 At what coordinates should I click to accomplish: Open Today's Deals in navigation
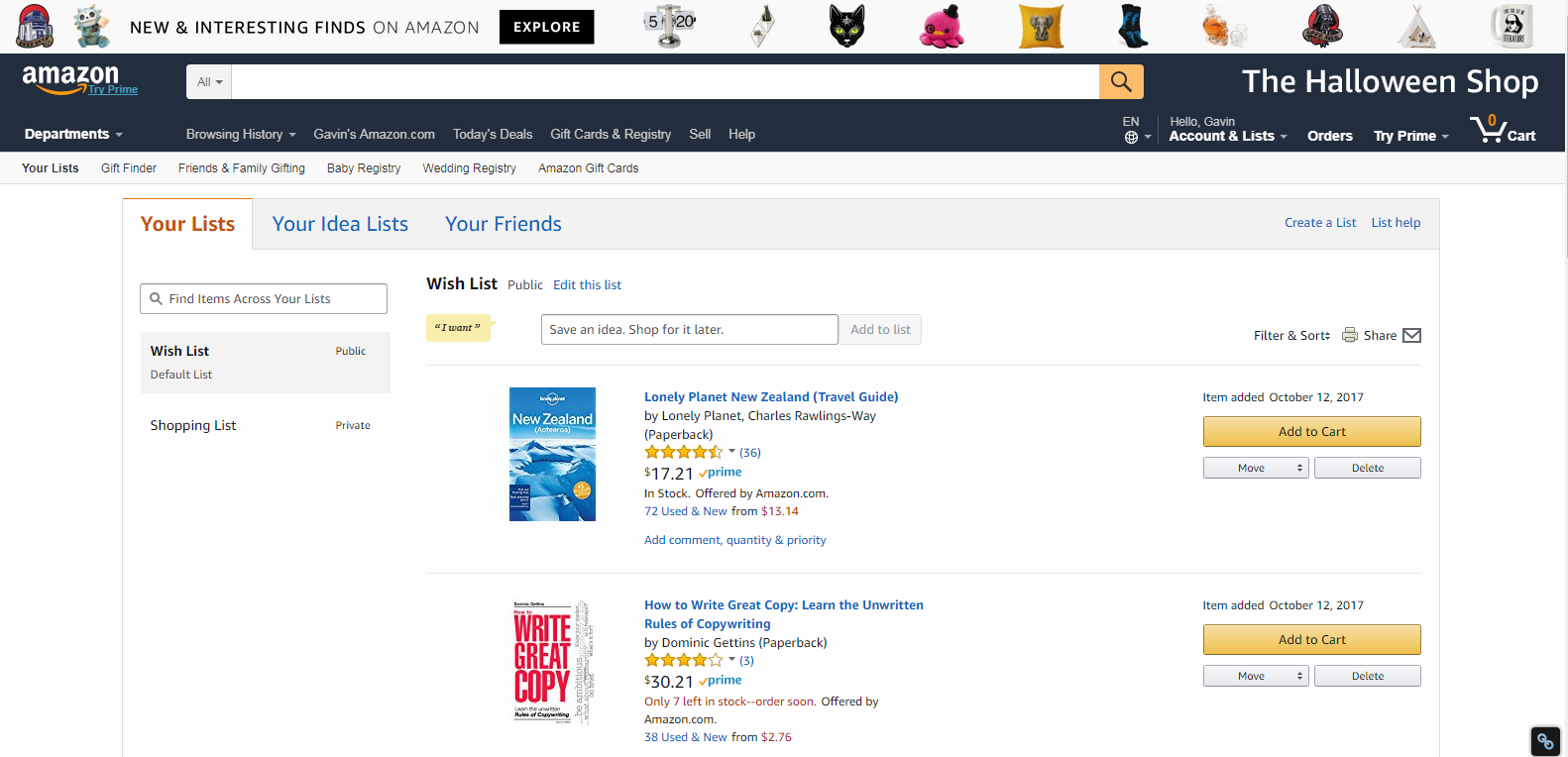(x=493, y=134)
